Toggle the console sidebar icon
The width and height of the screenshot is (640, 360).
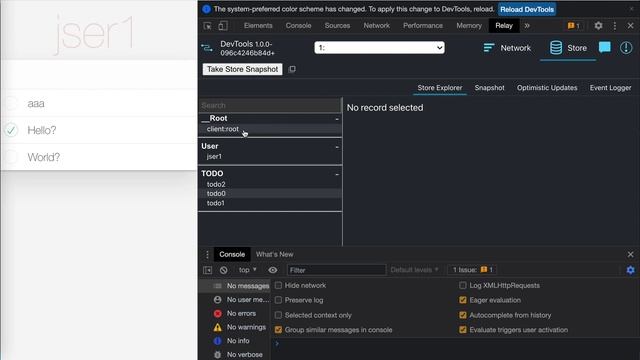pyautogui.click(x=207, y=270)
